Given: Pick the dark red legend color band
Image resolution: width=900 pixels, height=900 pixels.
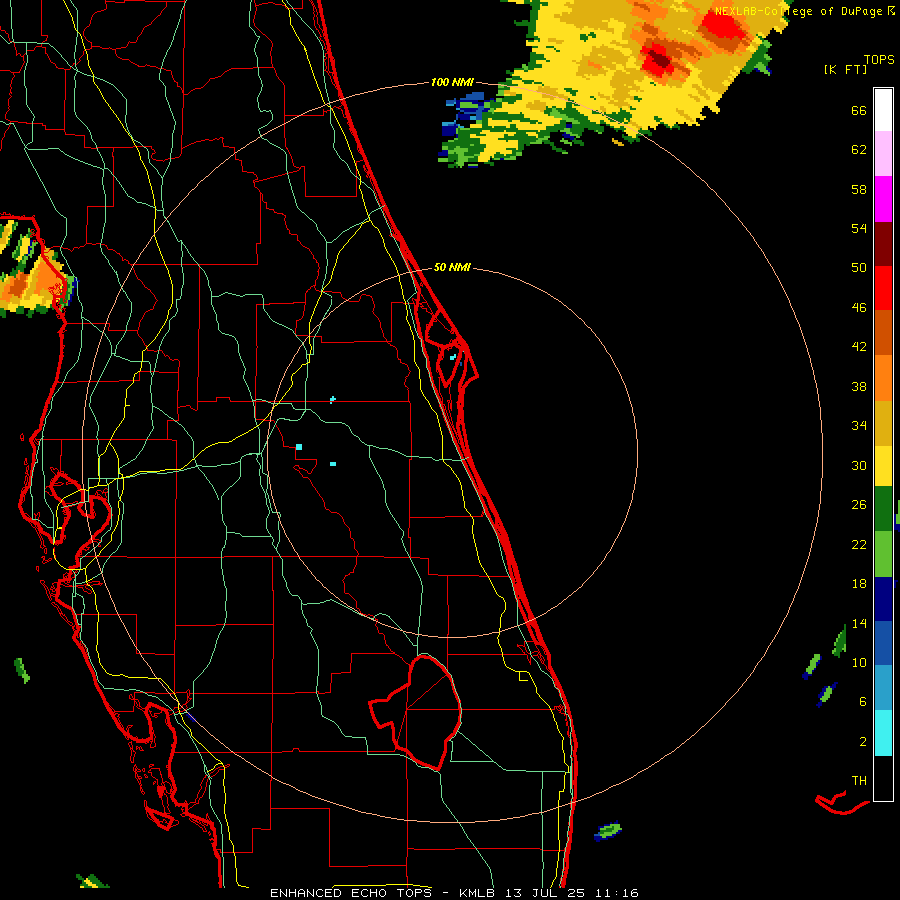Looking at the screenshot, I should tap(883, 244).
